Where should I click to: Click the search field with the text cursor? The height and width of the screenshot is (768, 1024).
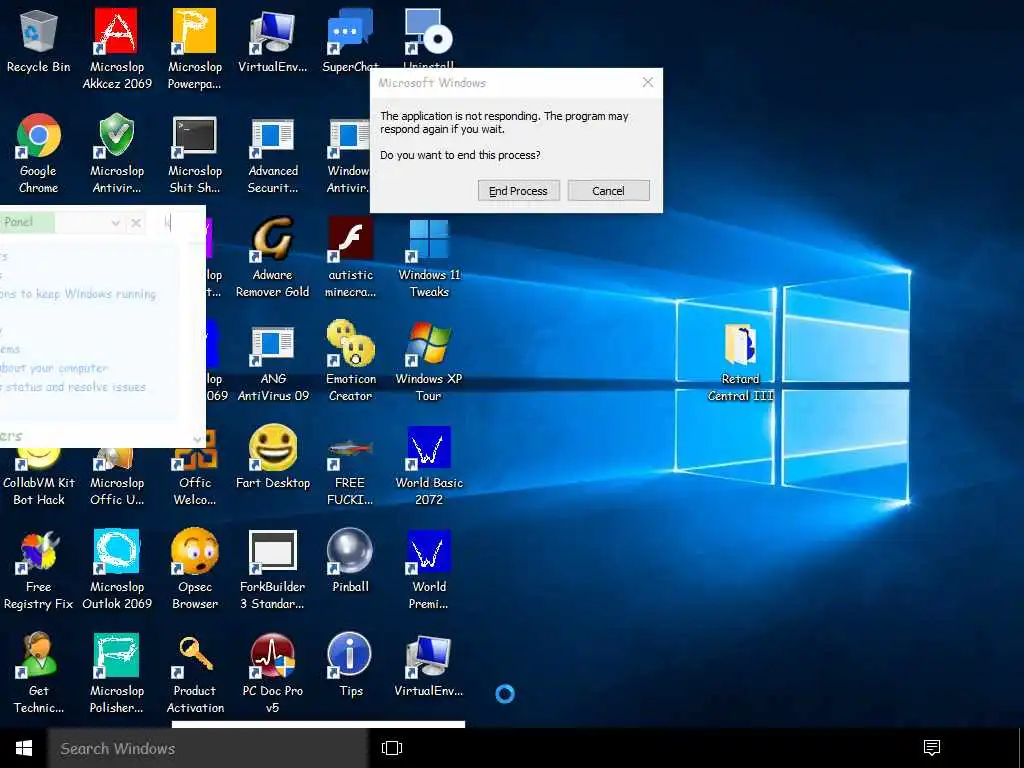pos(176,223)
